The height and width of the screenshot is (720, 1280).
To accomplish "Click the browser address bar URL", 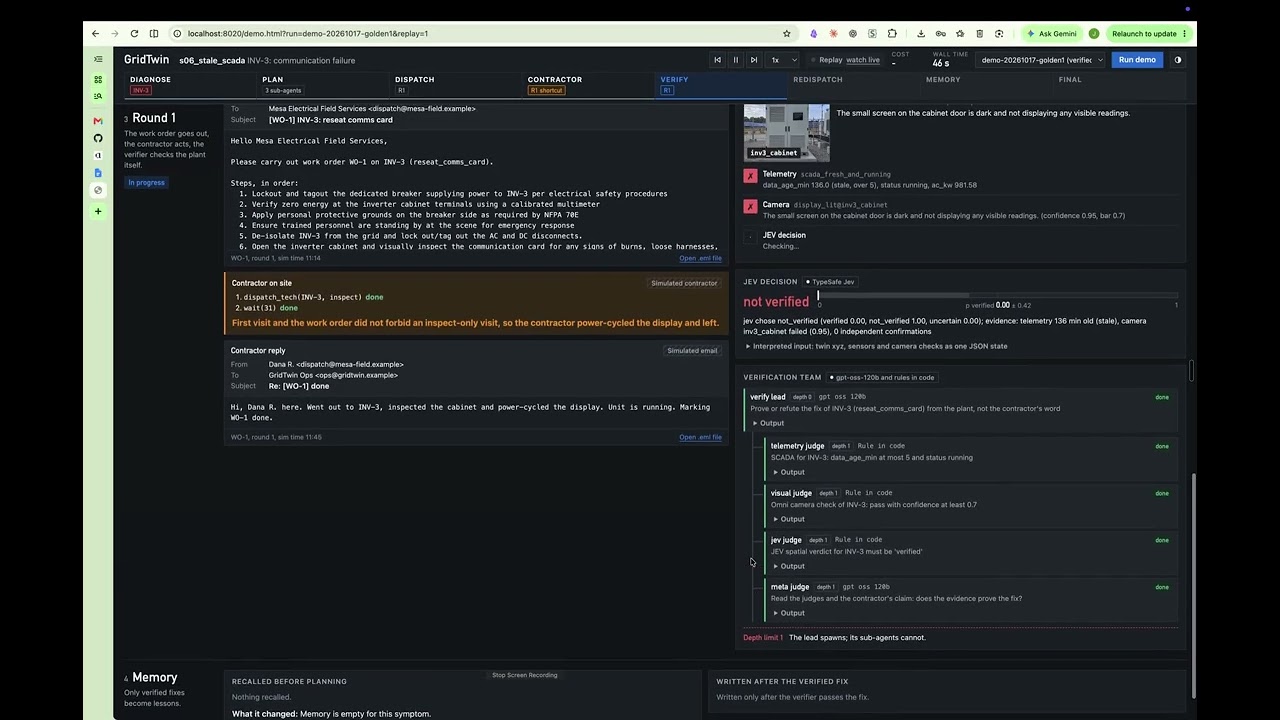I will click(308, 33).
